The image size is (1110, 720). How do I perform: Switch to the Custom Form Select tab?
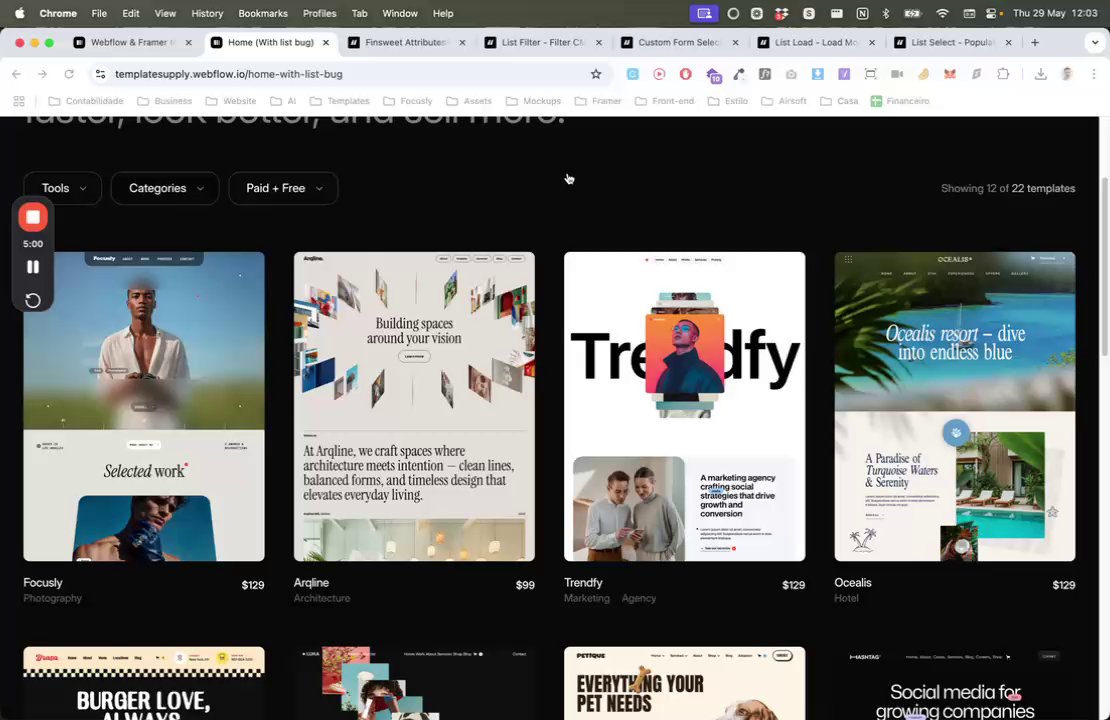(x=678, y=42)
